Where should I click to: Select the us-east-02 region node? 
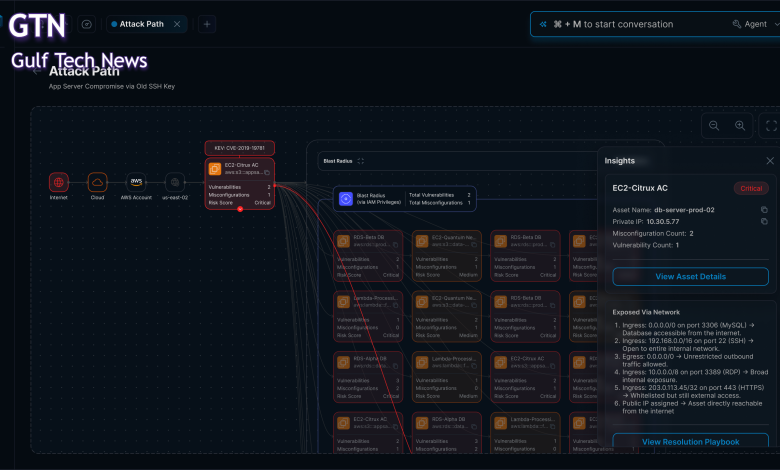click(x=175, y=182)
